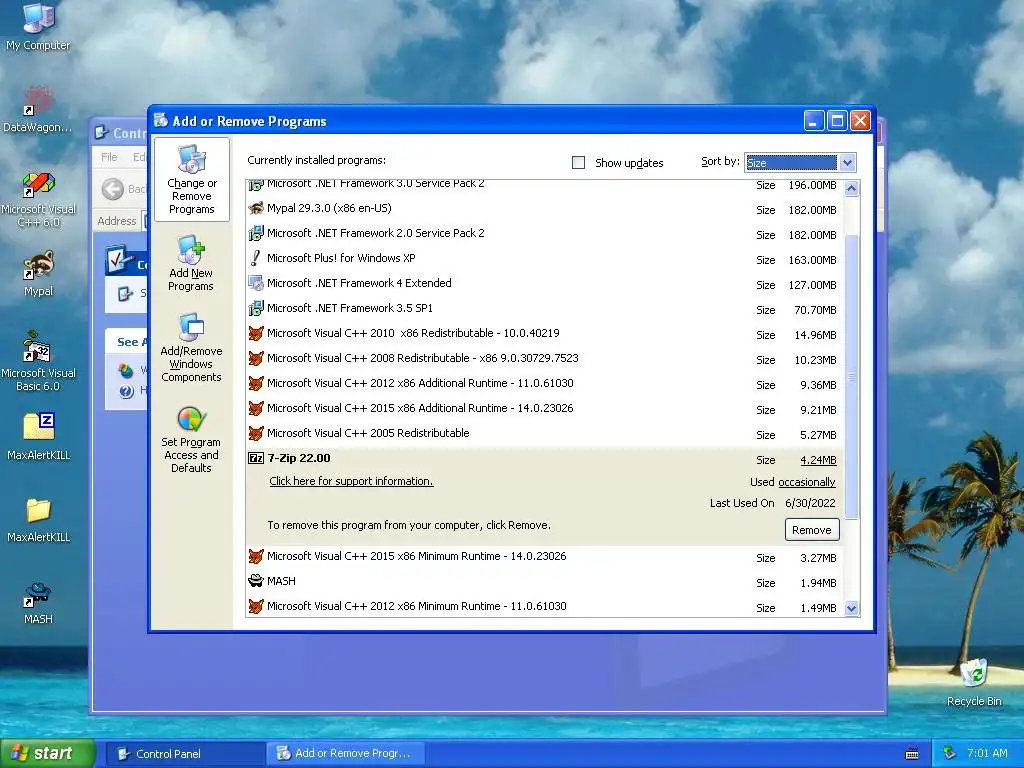Viewport: 1024px width, 768px height.
Task: Toggle the Show updates checkbox
Action: [579, 163]
